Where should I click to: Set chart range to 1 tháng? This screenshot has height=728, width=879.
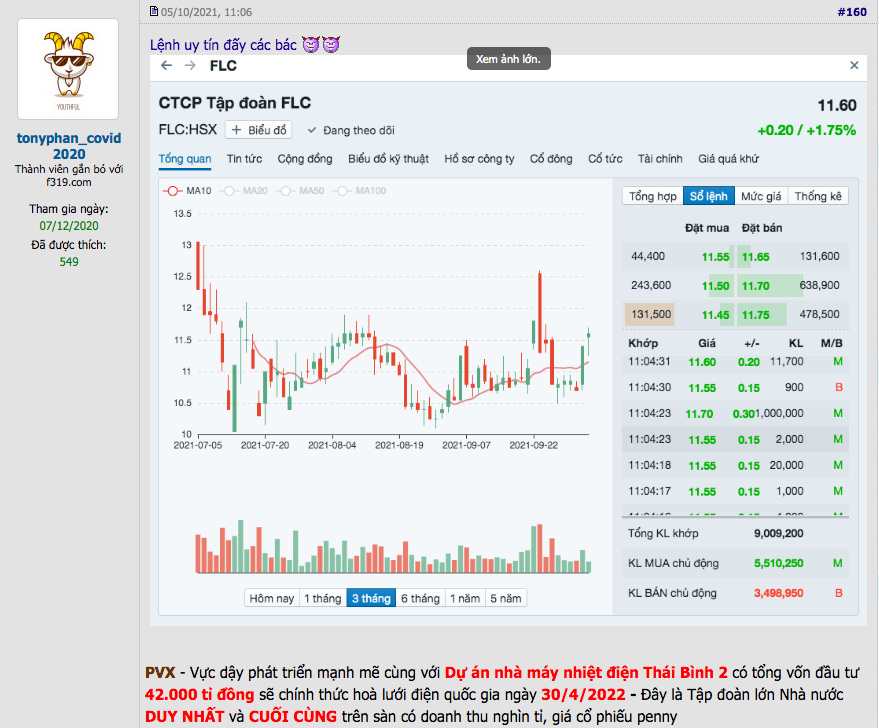coord(323,598)
